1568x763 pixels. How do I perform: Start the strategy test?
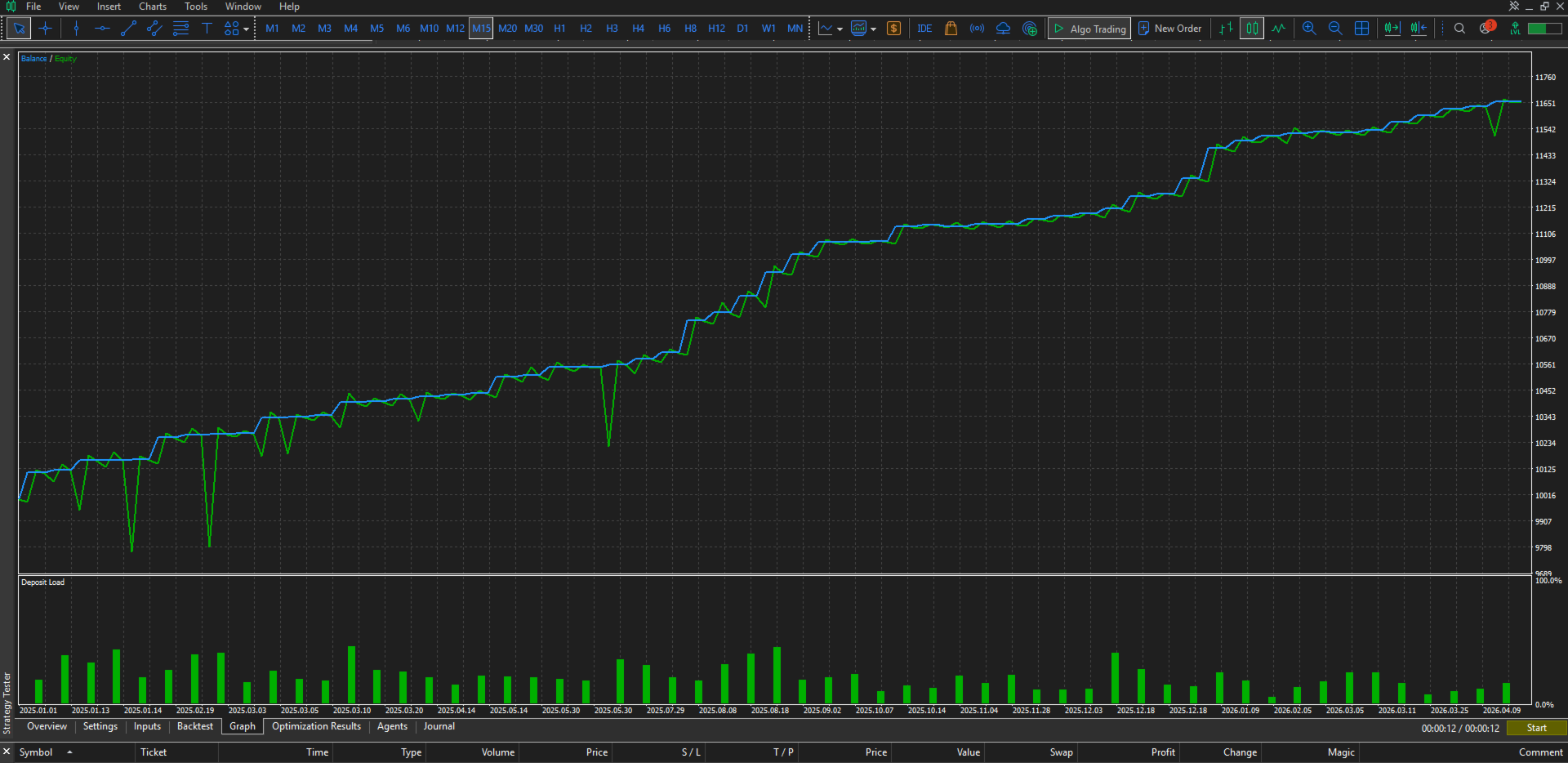[x=1536, y=728]
